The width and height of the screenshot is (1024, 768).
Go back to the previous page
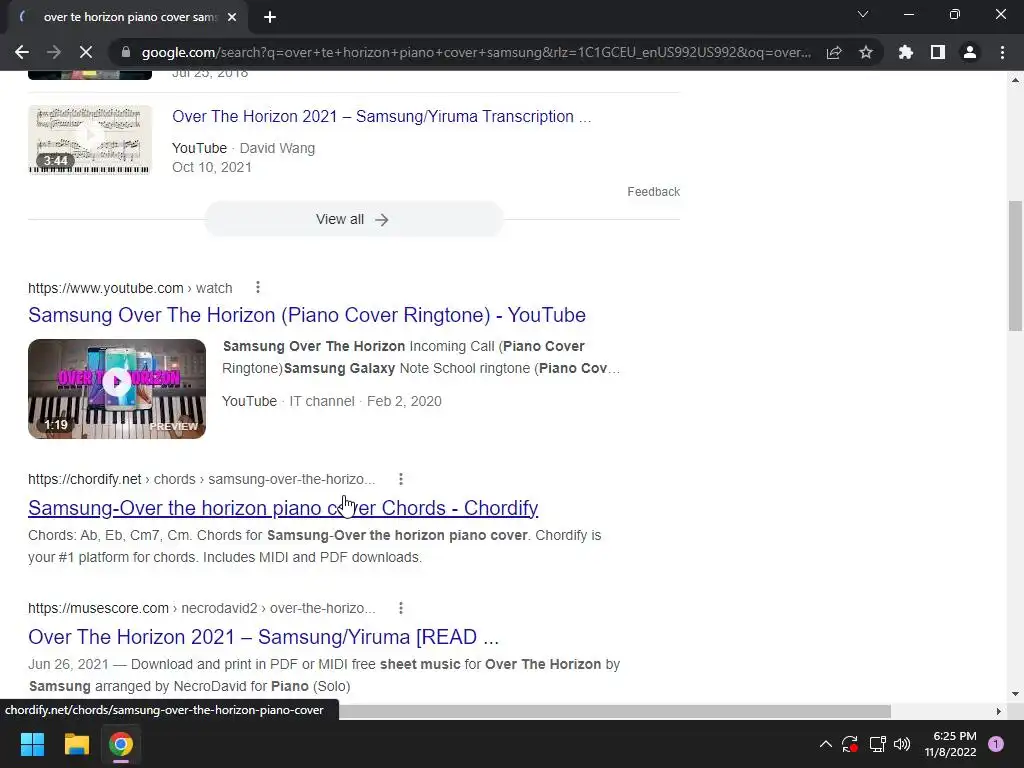pyautogui.click(x=22, y=52)
